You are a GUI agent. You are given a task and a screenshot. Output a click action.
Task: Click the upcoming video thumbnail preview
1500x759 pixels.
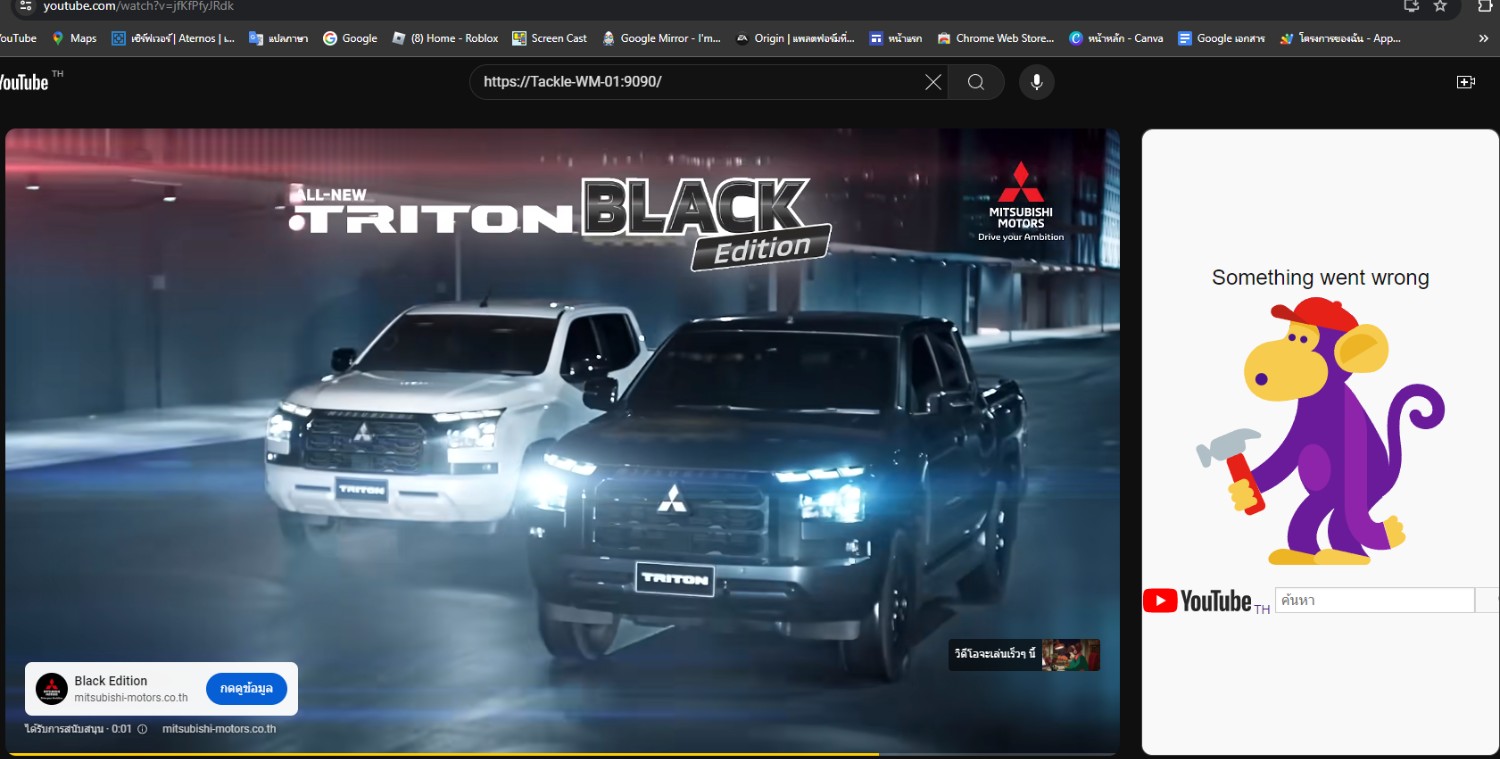[1070, 655]
